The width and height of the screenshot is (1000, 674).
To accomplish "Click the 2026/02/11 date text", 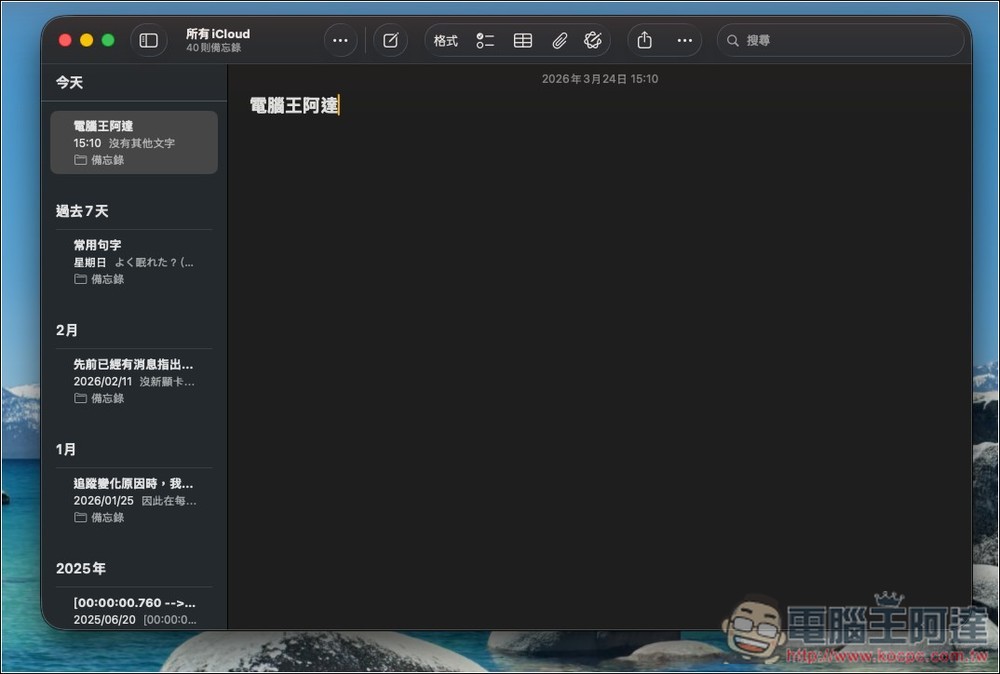I will pyautogui.click(x=103, y=382).
